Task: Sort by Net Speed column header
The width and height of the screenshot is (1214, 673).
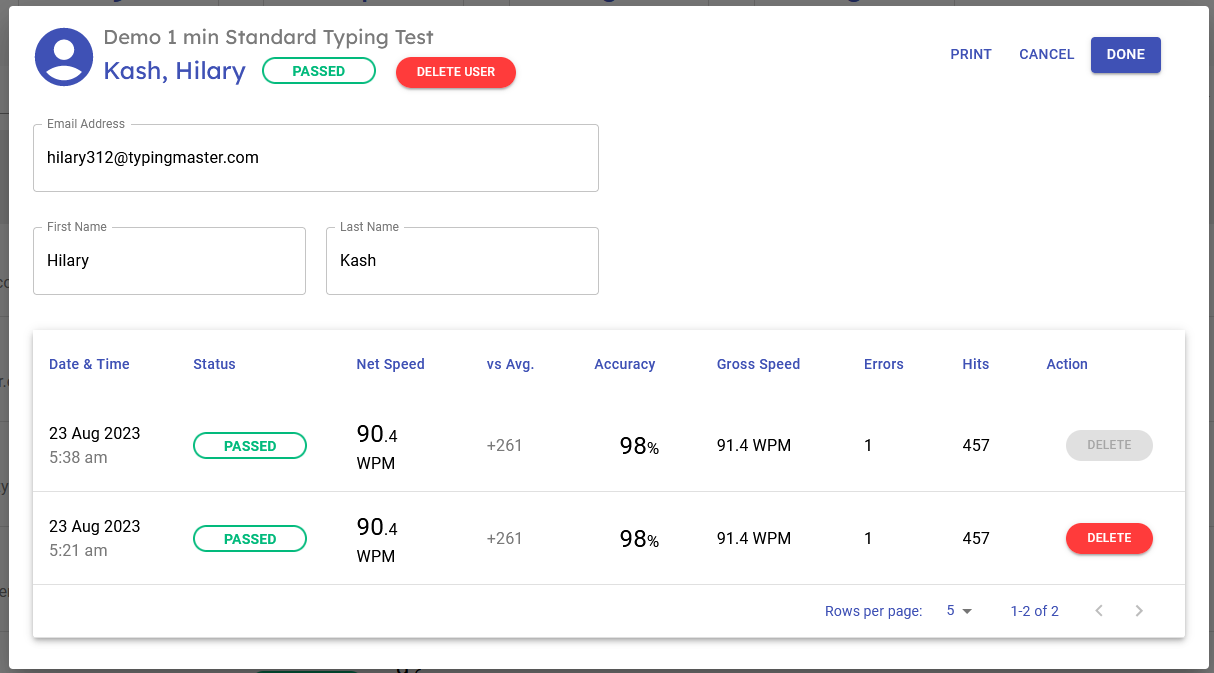Action: [x=390, y=364]
